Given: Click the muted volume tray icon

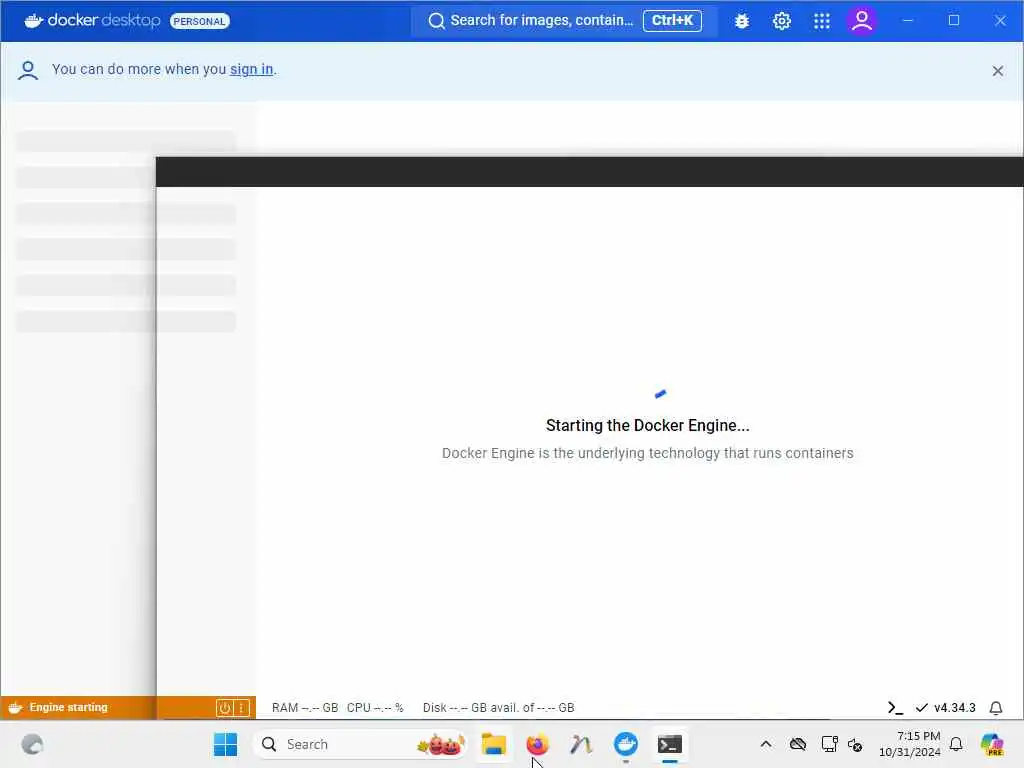Looking at the screenshot, I should coord(855,744).
